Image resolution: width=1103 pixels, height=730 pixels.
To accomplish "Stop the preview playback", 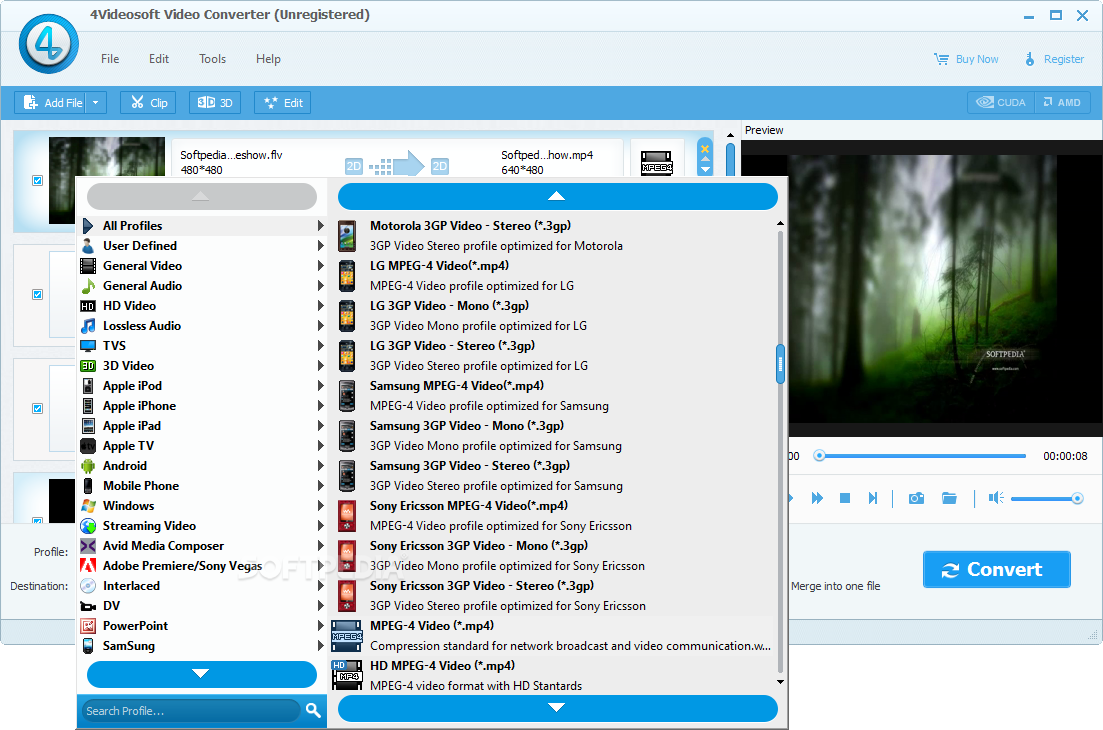I will pyautogui.click(x=845, y=498).
